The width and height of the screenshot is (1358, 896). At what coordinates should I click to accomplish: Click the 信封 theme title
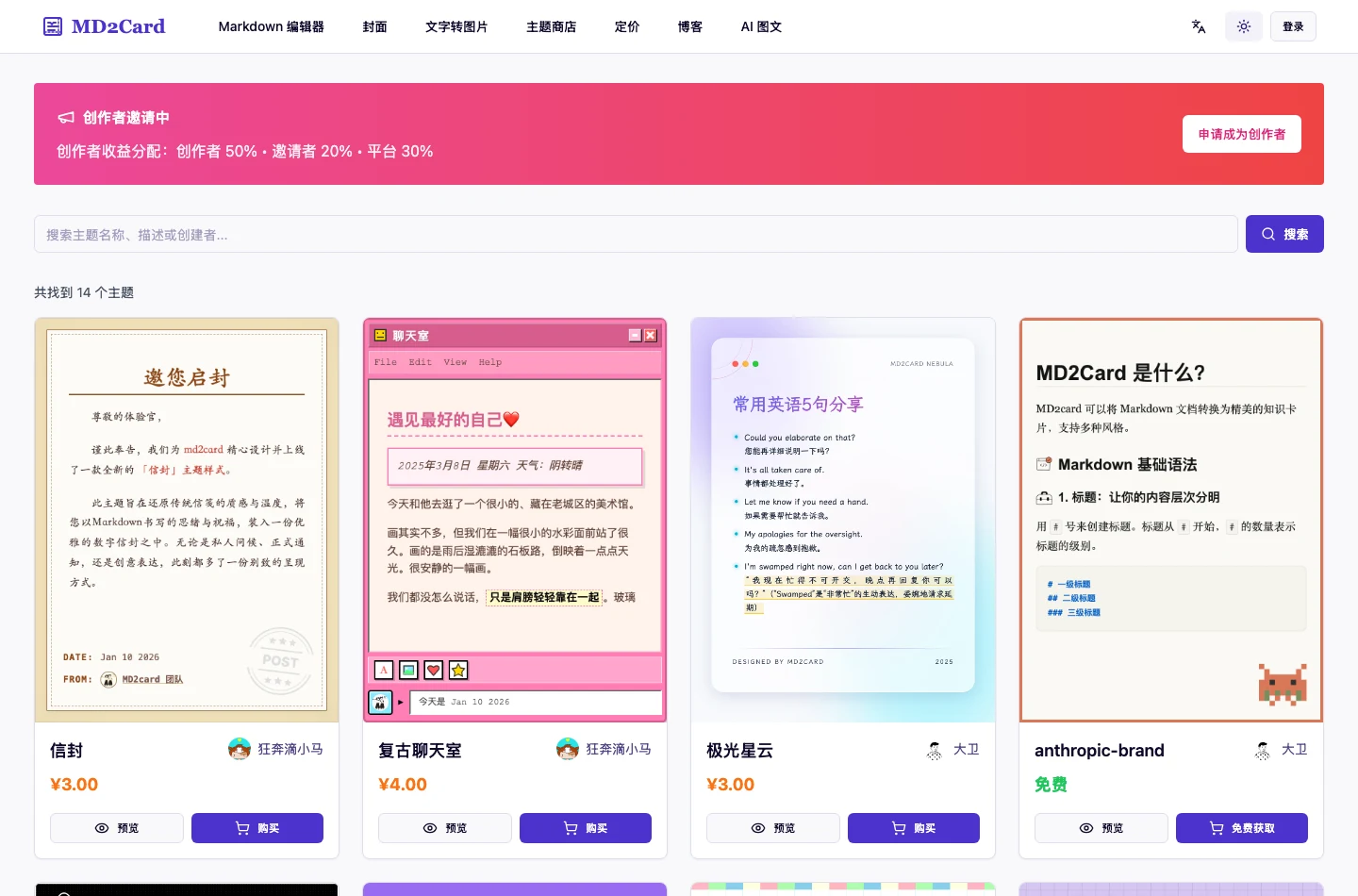66,751
